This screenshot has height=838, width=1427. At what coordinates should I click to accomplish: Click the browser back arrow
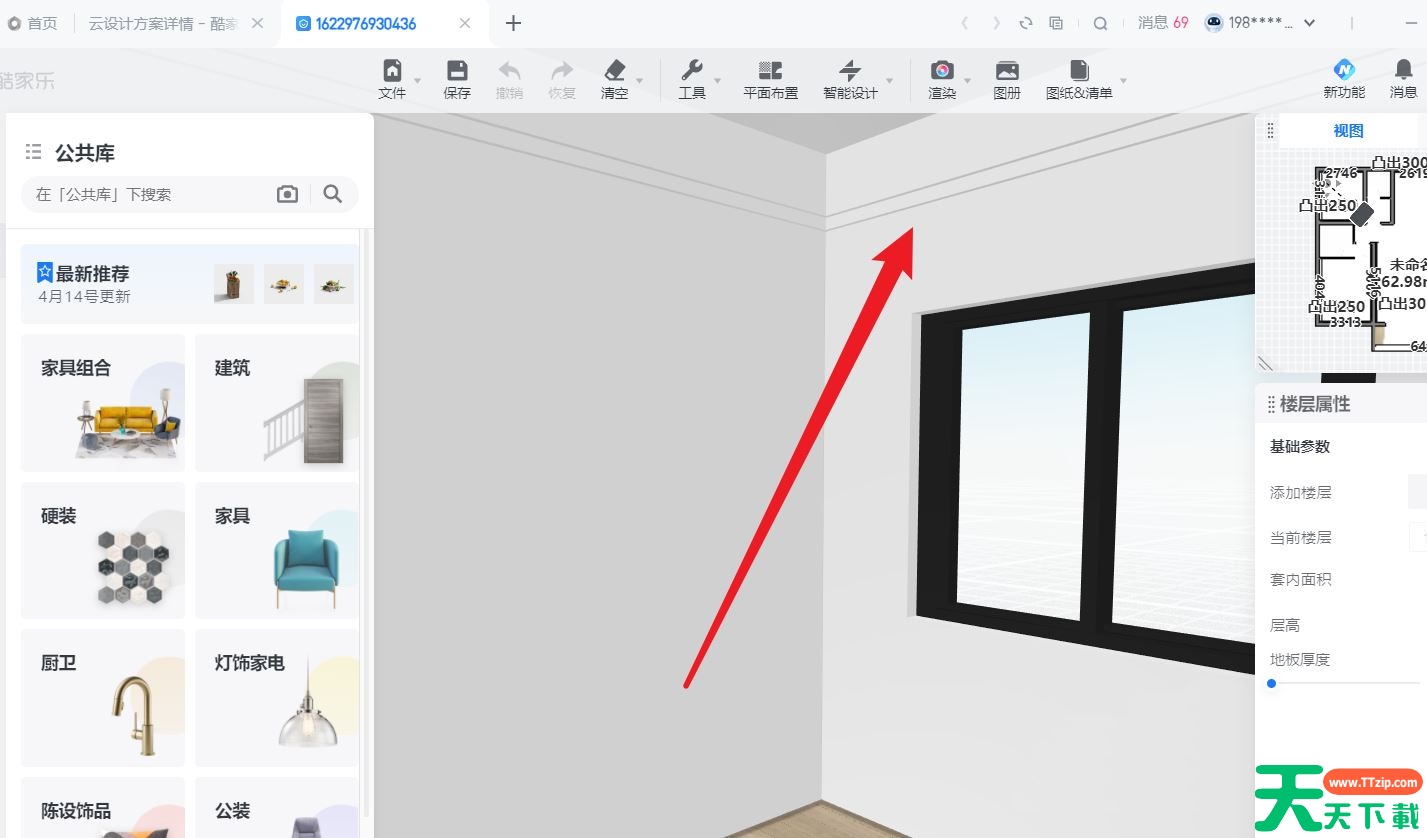point(964,23)
